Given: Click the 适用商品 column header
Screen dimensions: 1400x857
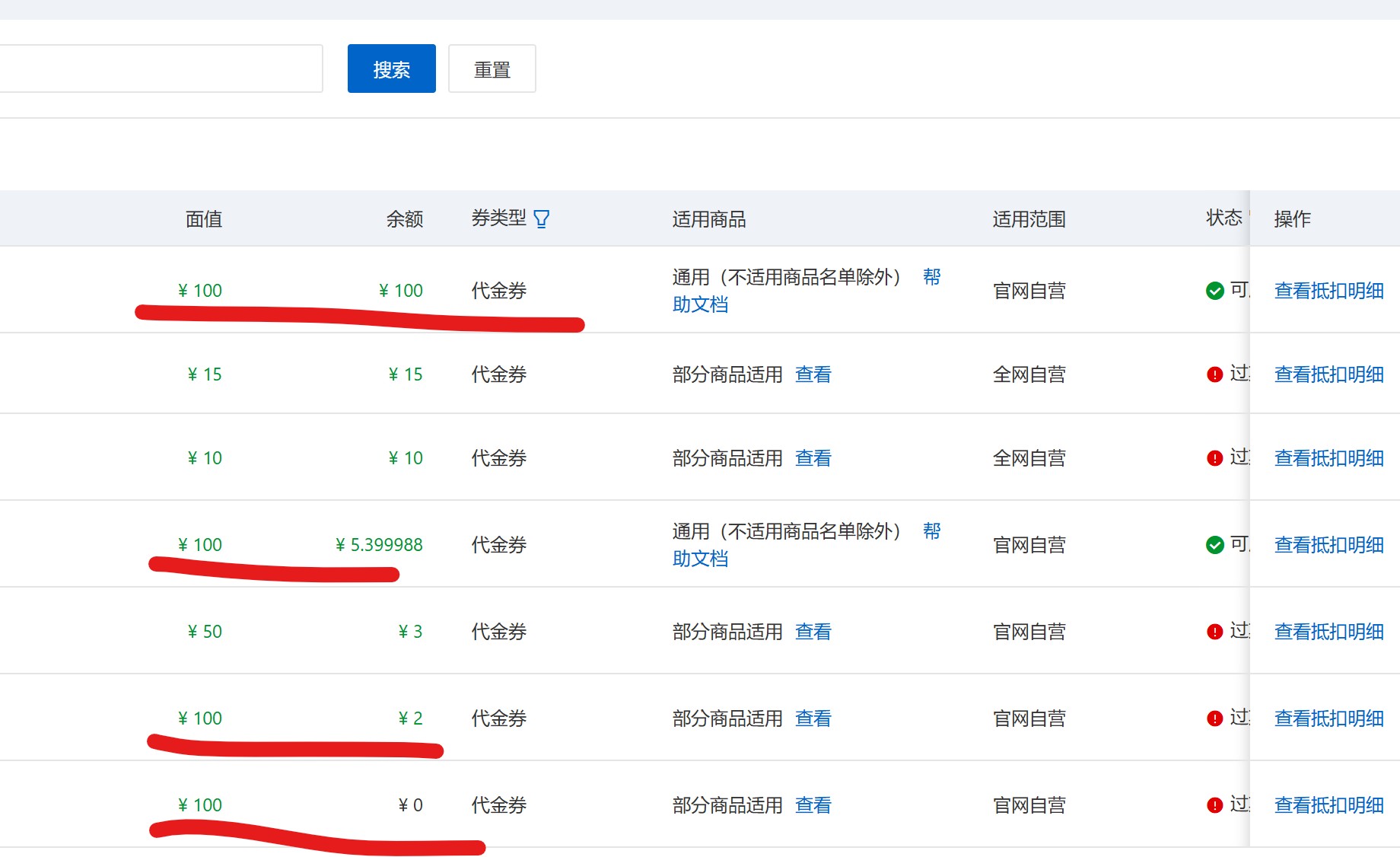Looking at the screenshot, I should click(x=708, y=220).
